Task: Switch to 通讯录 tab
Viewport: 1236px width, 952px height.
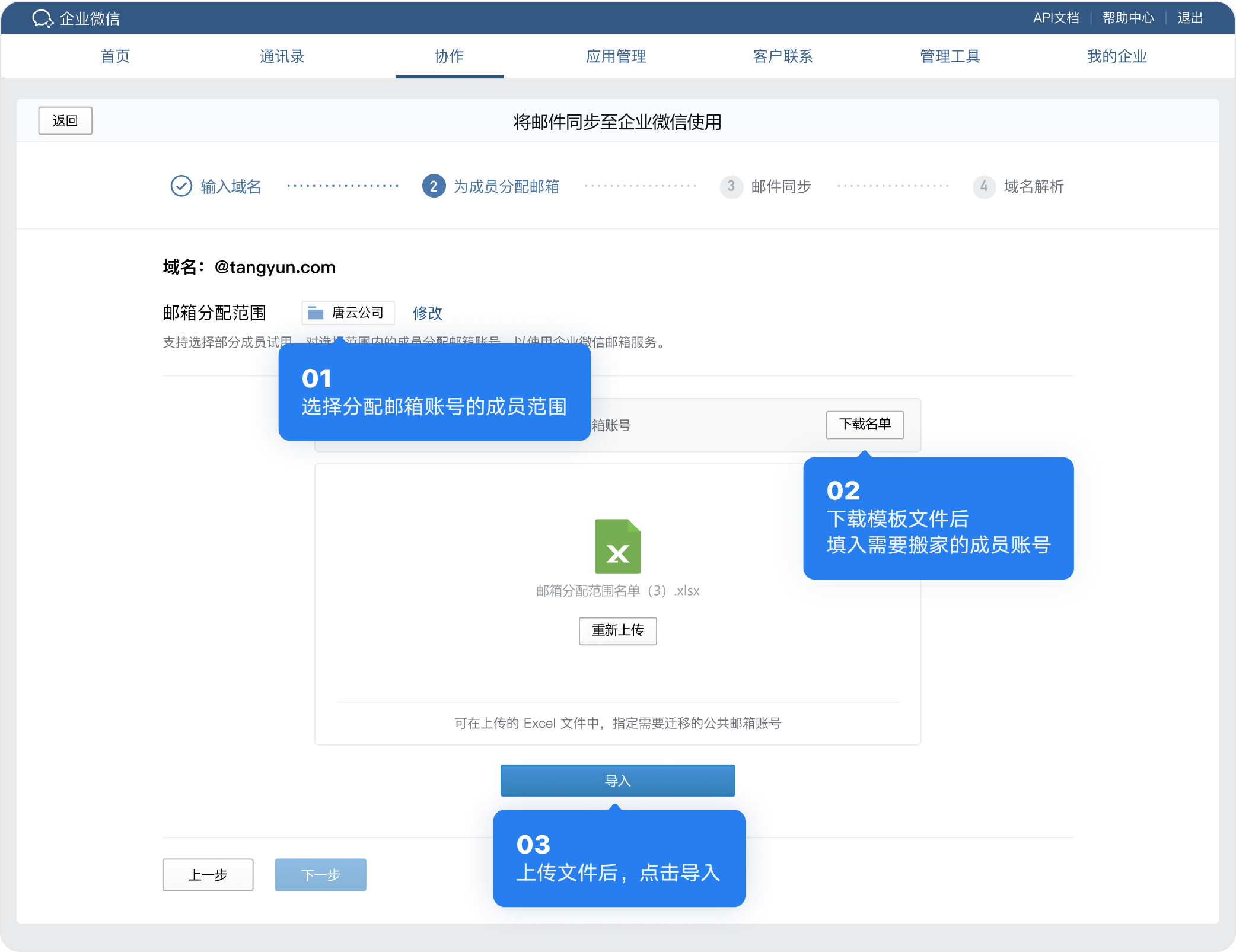Action: 282,56
